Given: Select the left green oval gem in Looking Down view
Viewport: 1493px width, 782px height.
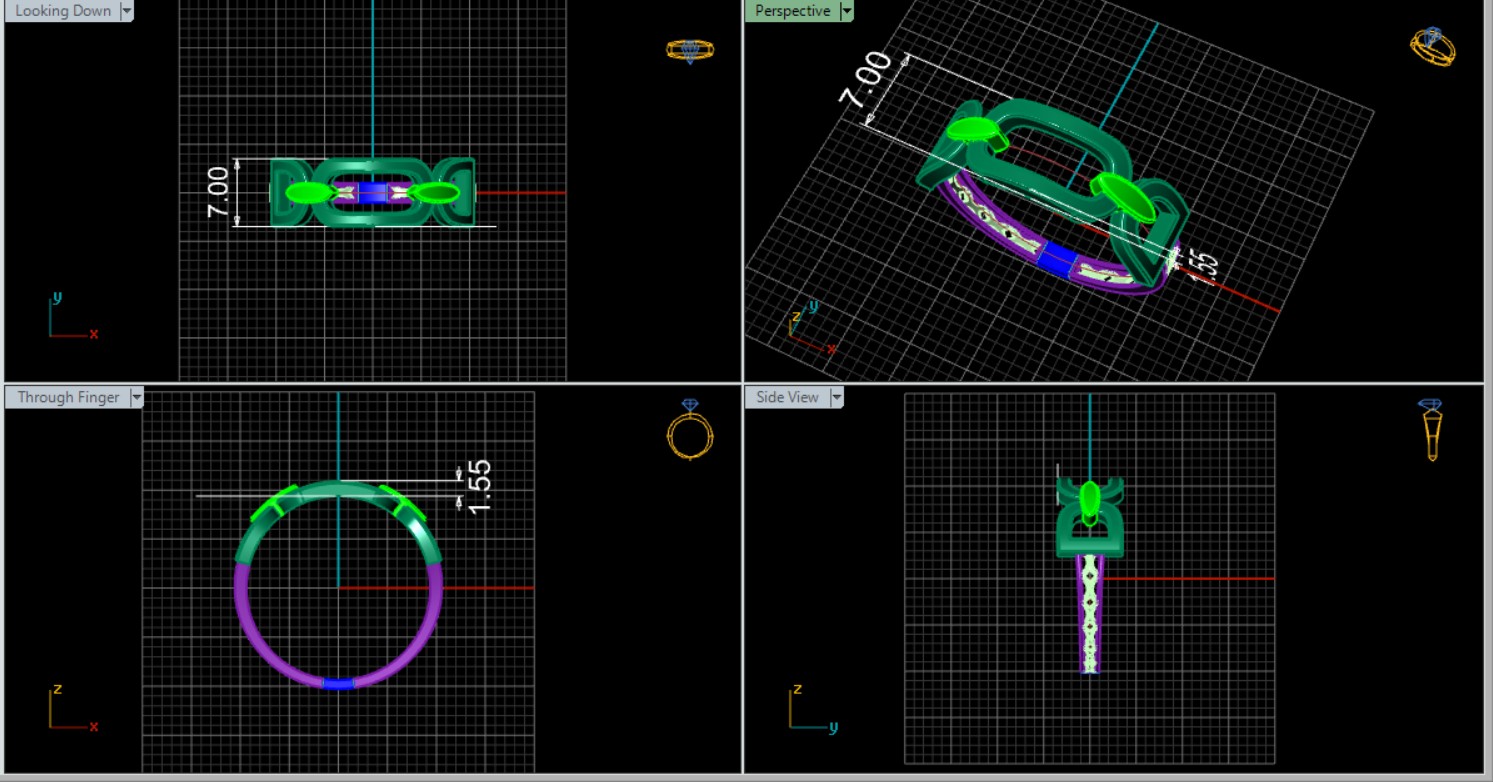Looking at the screenshot, I should tap(306, 192).
